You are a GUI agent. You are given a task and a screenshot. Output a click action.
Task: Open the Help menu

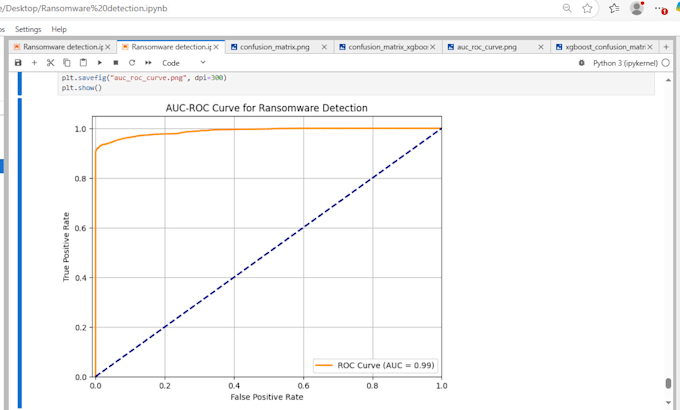tap(59, 30)
